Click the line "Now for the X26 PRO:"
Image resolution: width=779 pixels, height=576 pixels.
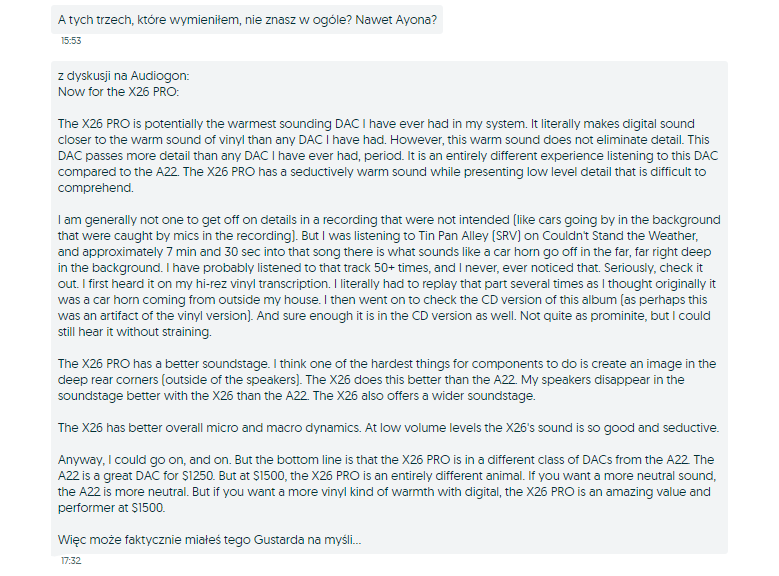coord(118,92)
